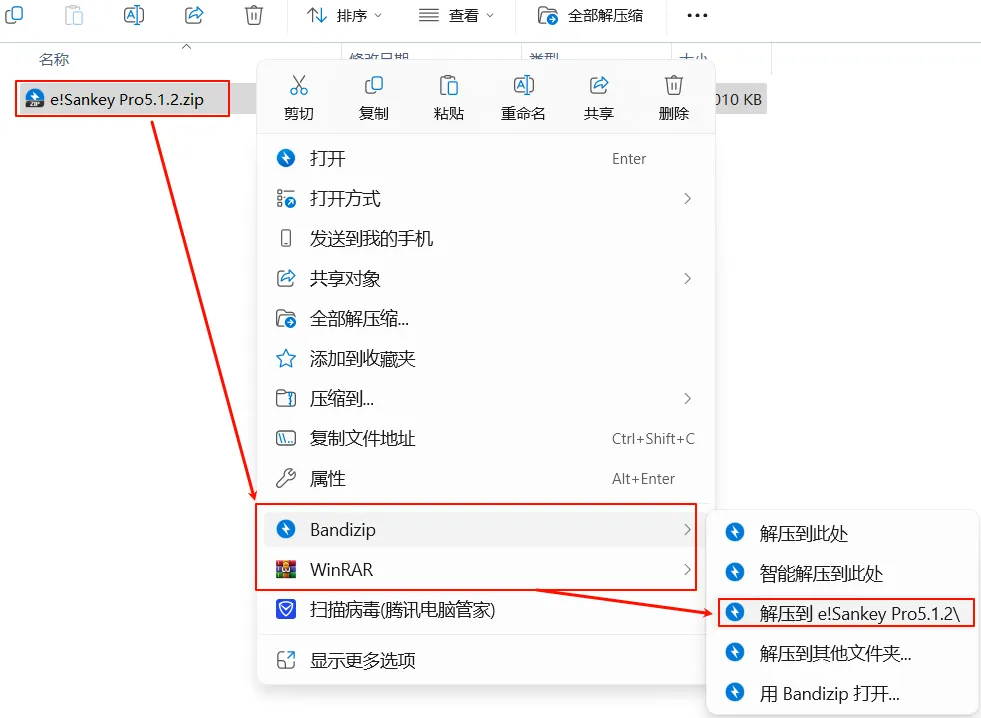Click the phone icon for 发送到我的手机
This screenshot has height=718, width=981.
tap(286, 238)
